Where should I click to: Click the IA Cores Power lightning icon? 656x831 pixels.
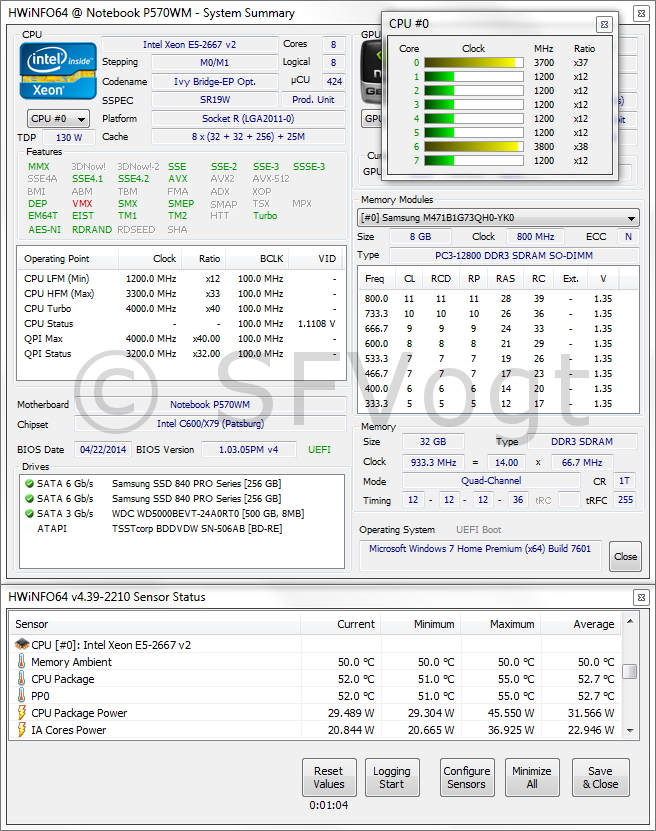click(22, 729)
